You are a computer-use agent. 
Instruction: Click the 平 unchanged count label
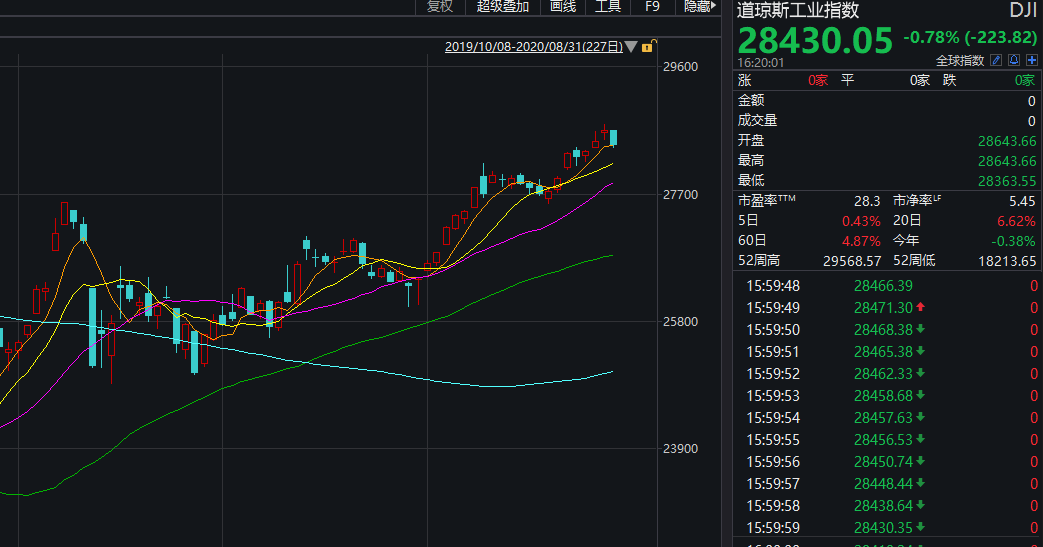click(x=847, y=81)
